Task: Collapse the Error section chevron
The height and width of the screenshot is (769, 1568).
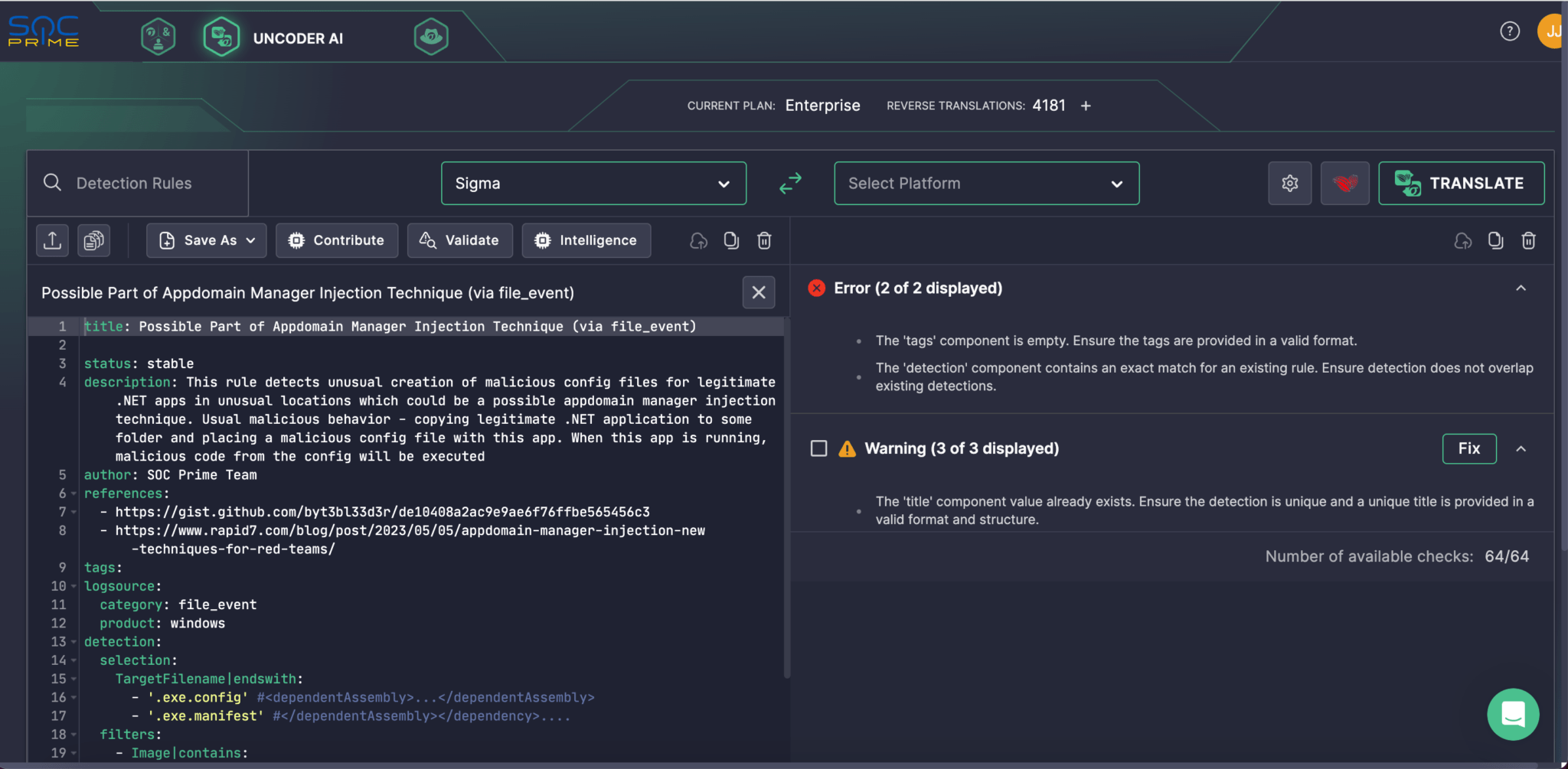Action: [1521, 288]
